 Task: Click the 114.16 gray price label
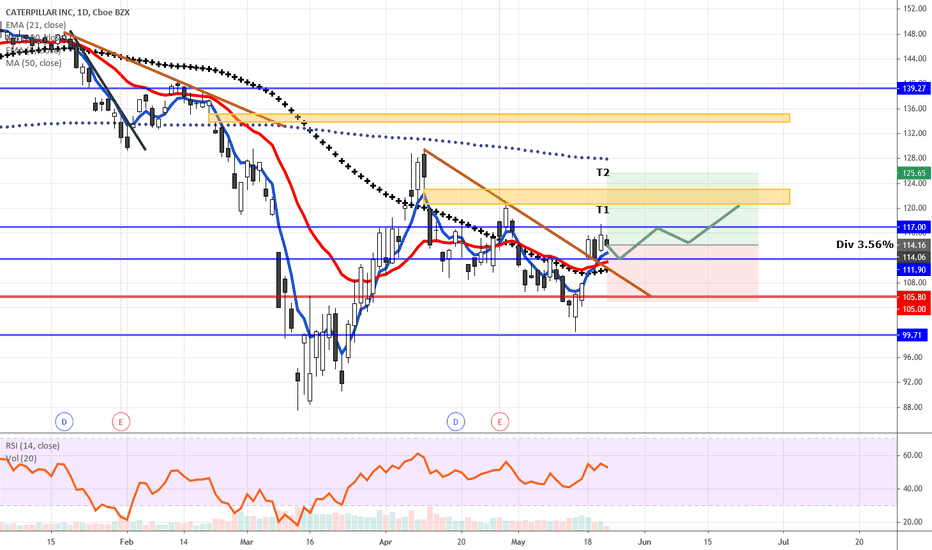click(x=914, y=245)
